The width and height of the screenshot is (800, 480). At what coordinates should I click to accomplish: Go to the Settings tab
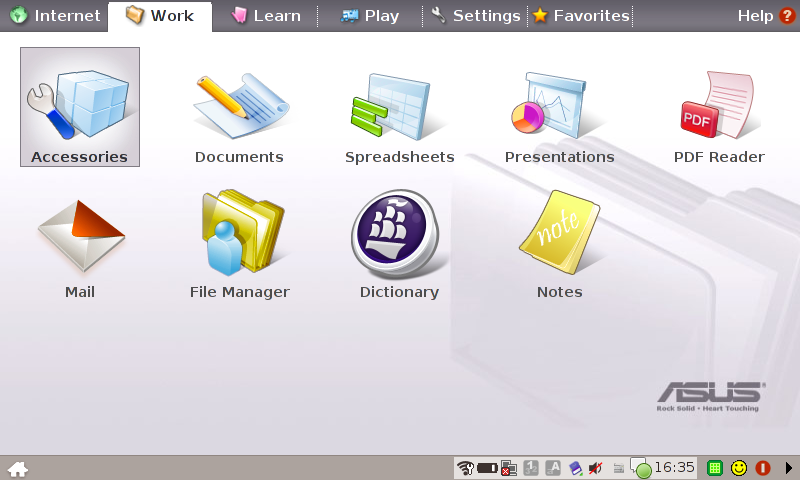[x=476, y=16]
